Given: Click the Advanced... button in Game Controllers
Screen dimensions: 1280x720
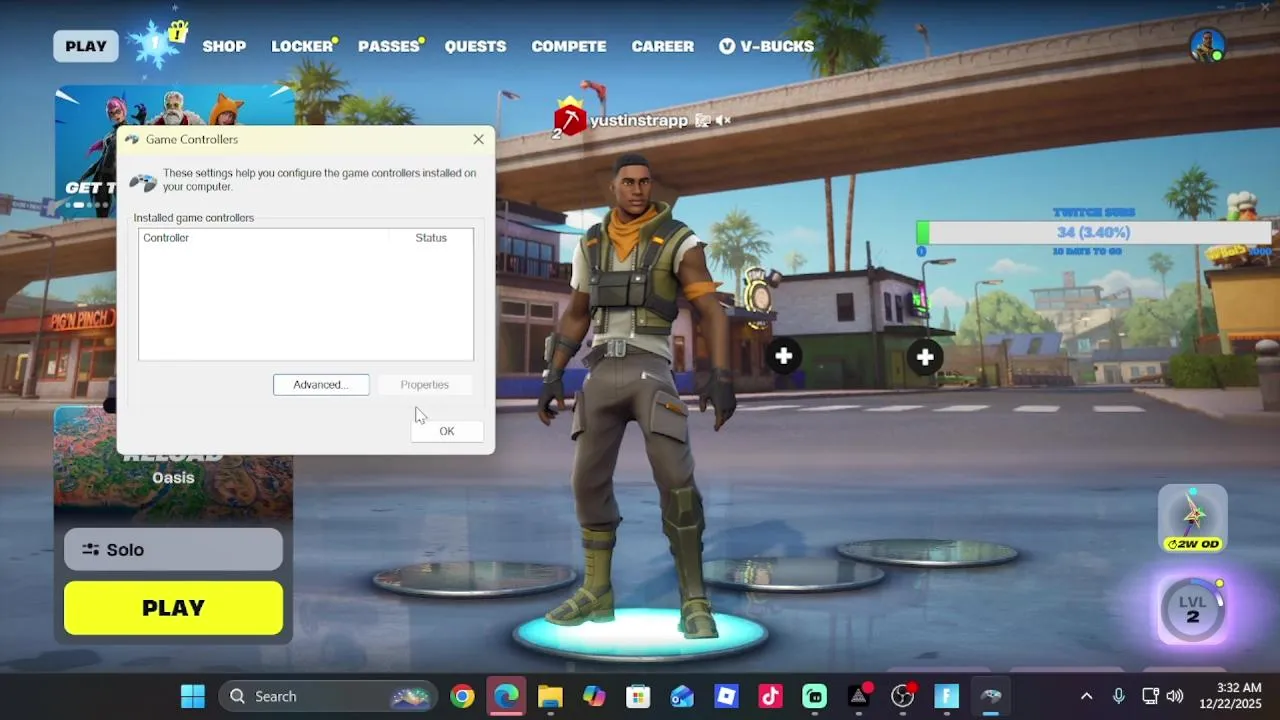Looking at the screenshot, I should (321, 384).
